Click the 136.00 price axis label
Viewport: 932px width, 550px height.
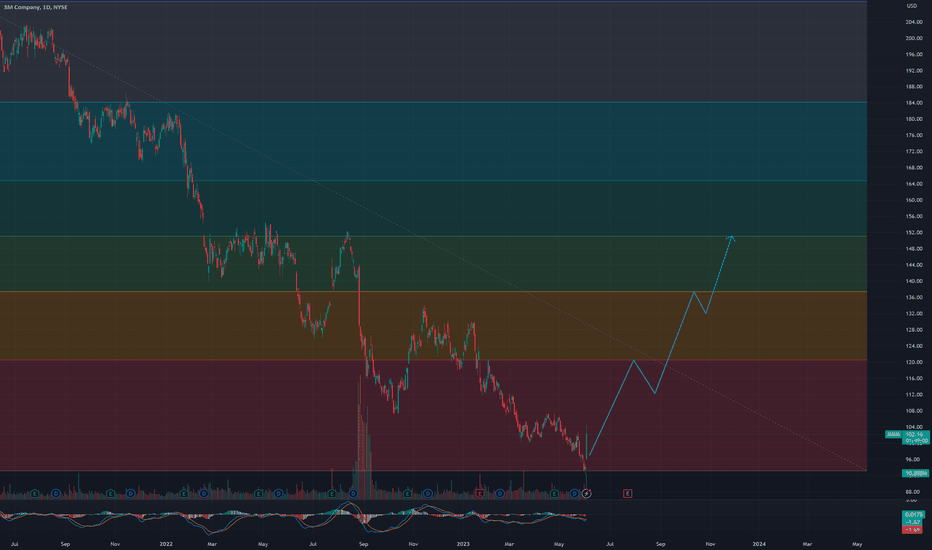pos(914,297)
